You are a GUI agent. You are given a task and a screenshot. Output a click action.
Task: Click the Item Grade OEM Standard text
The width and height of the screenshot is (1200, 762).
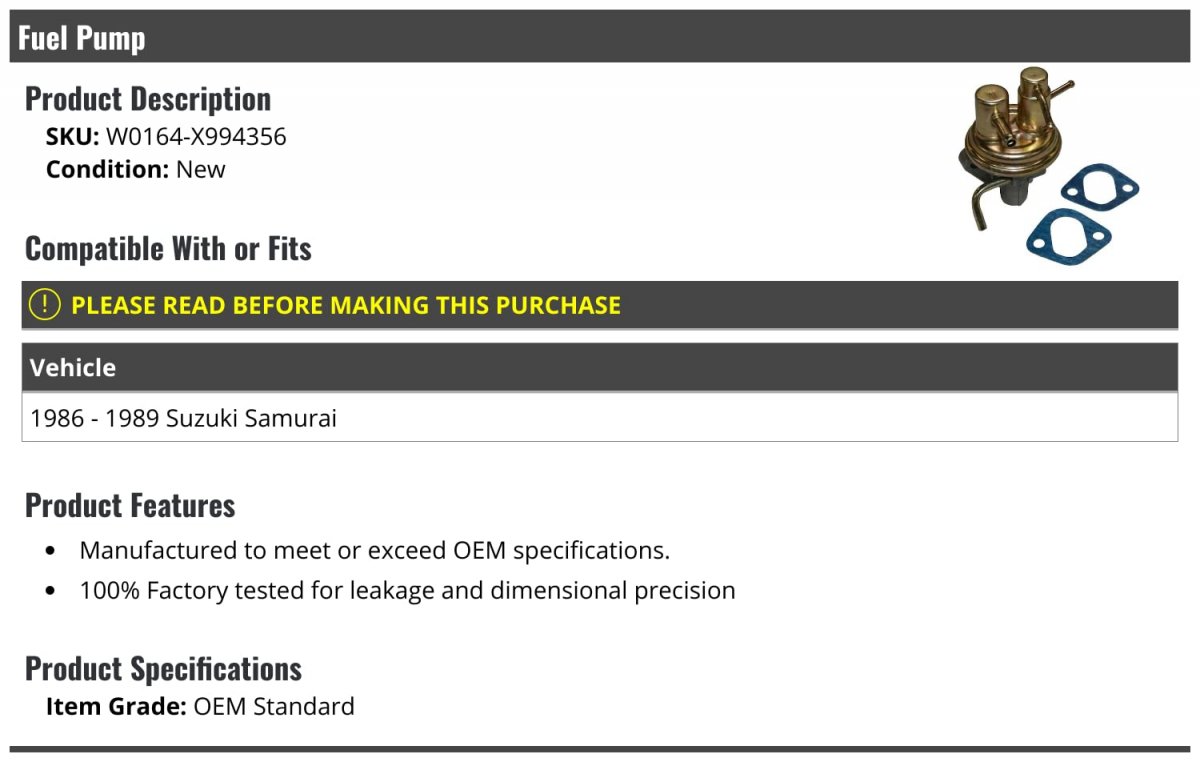[x=200, y=706]
